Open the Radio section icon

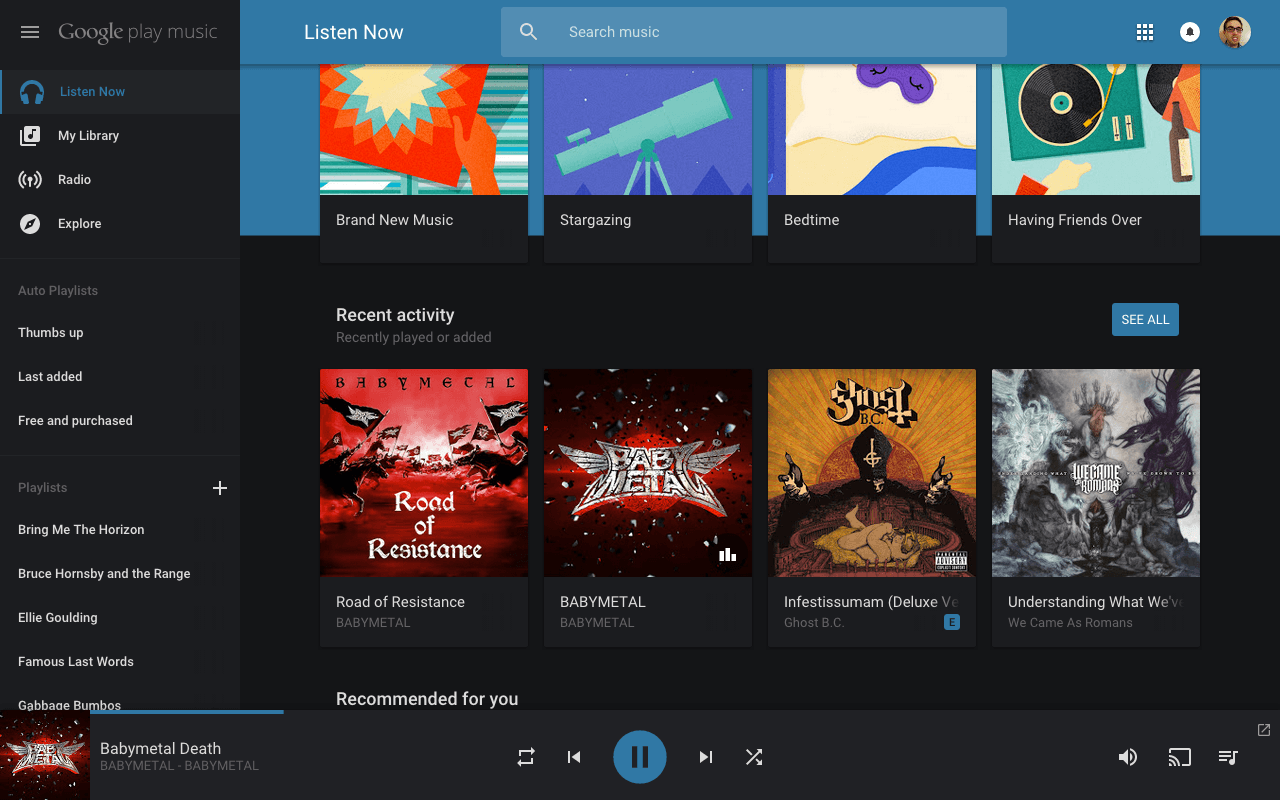30,179
